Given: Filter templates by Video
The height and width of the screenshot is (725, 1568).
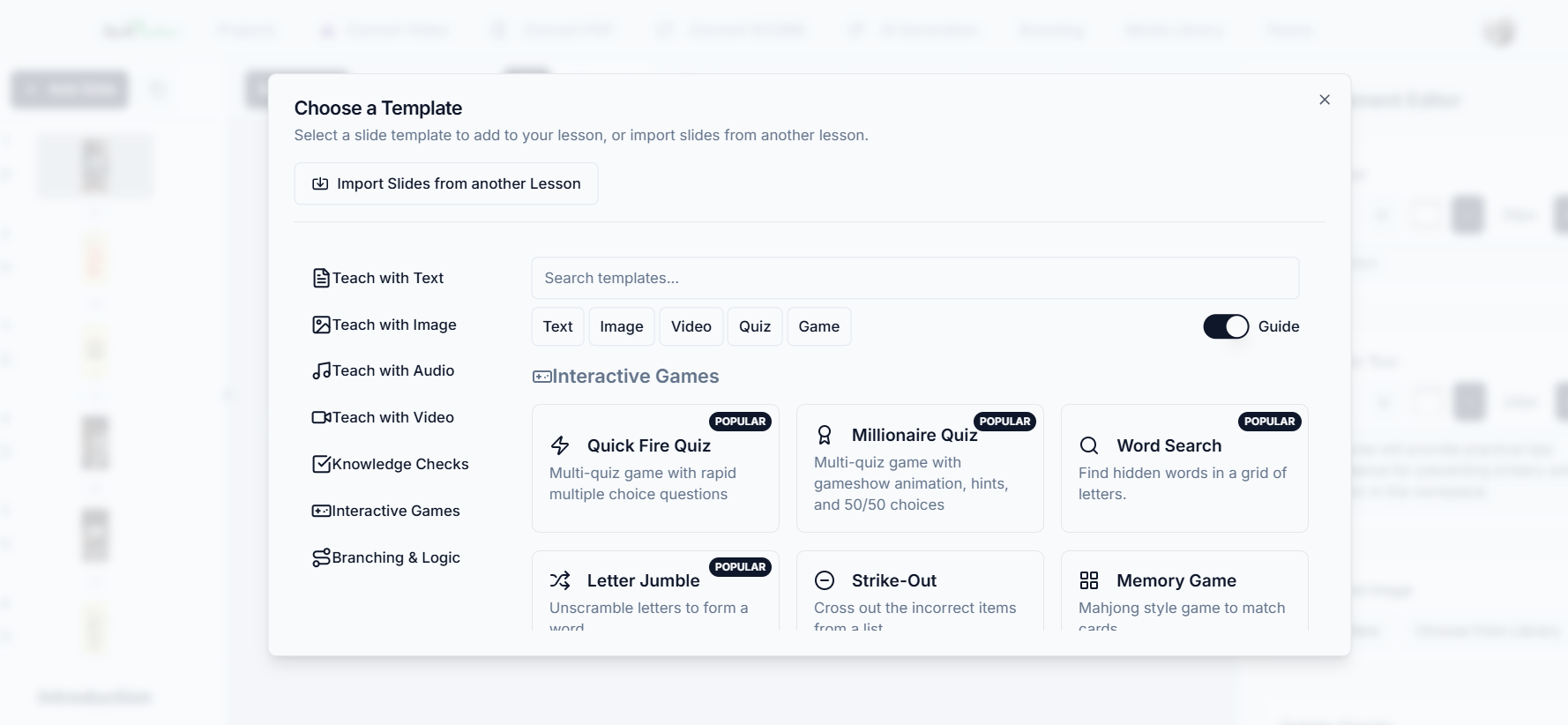Looking at the screenshot, I should pos(691,326).
